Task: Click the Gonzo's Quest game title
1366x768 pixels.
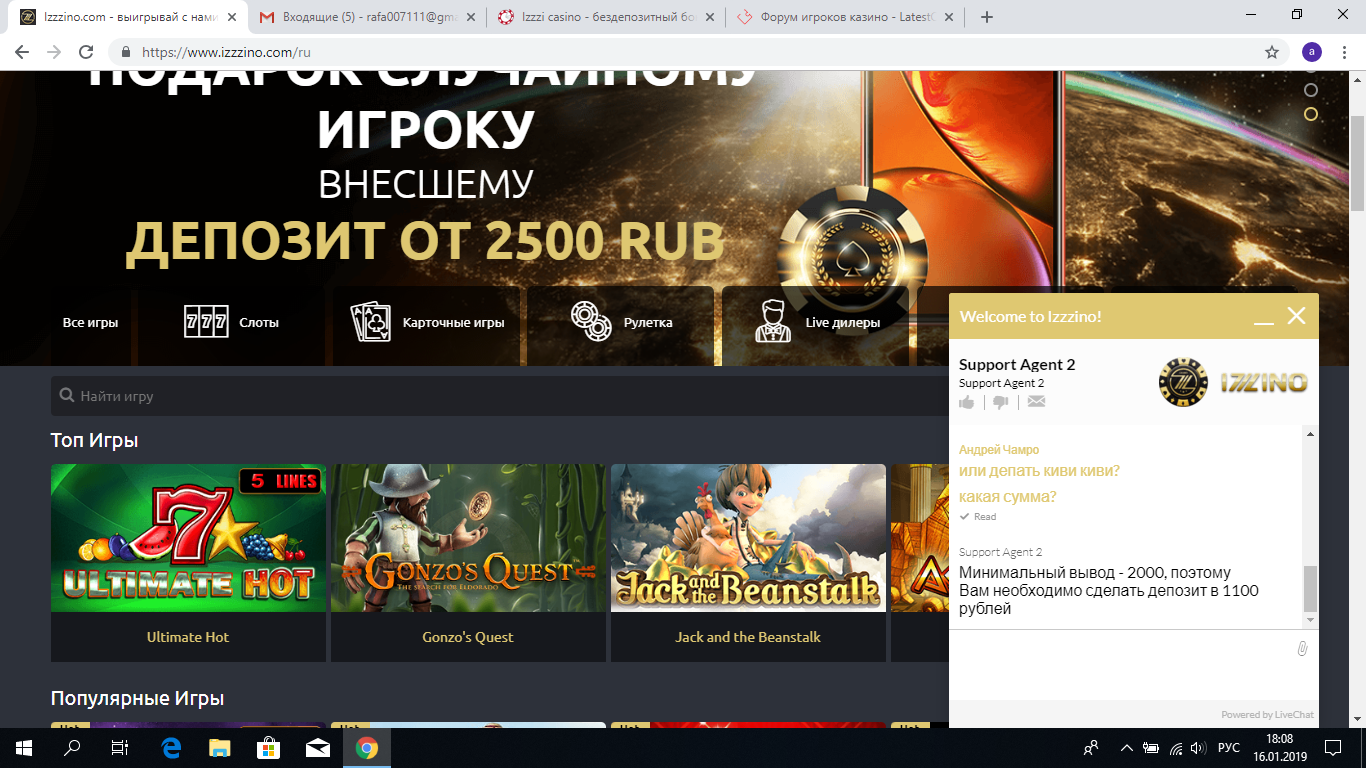Action: (x=468, y=637)
